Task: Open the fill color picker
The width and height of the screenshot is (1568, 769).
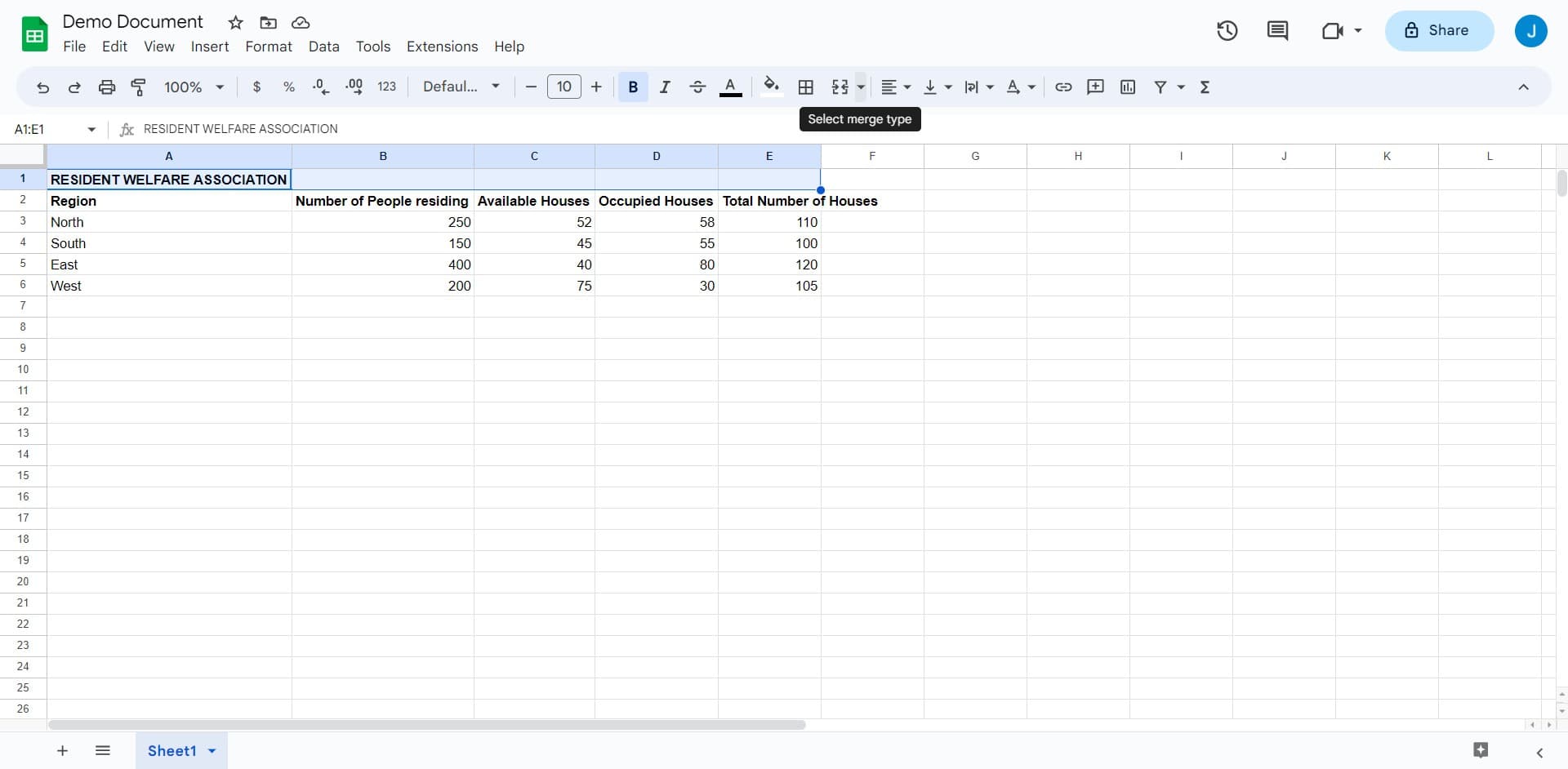Action: coord(770,87)
